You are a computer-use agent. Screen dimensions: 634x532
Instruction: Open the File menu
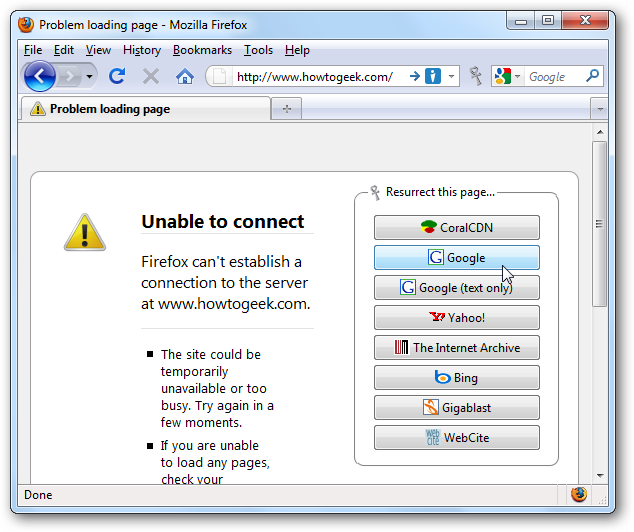tap(33, 50)
